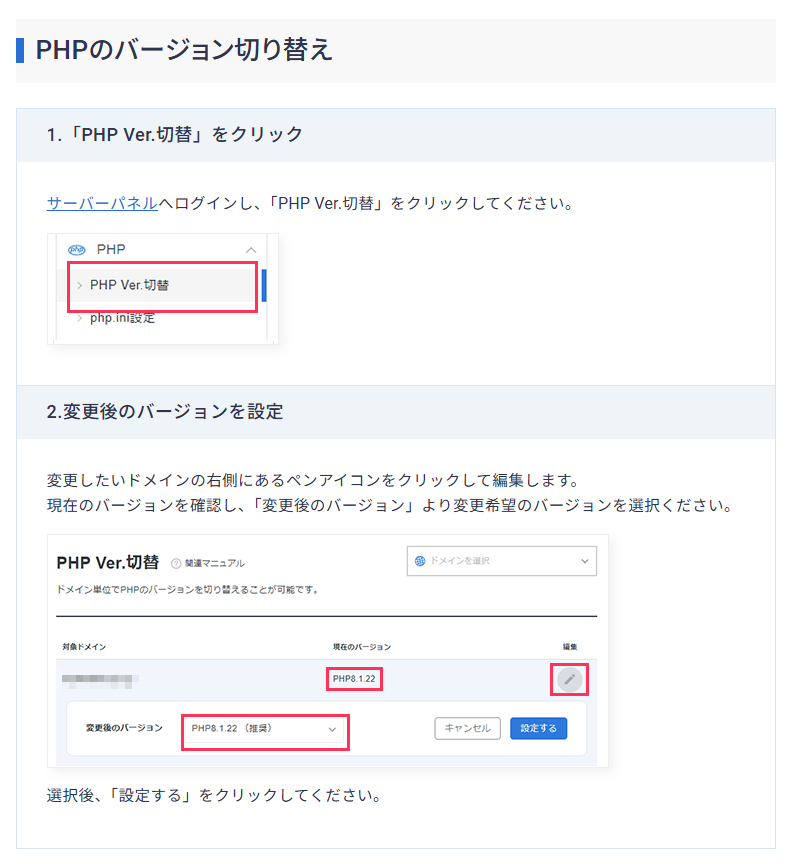The width and height of the screenshot is (796, 864).
Task: Open the 変更後のバージョン PHP8.1.22 dropdown
Action: click(264, 729)
